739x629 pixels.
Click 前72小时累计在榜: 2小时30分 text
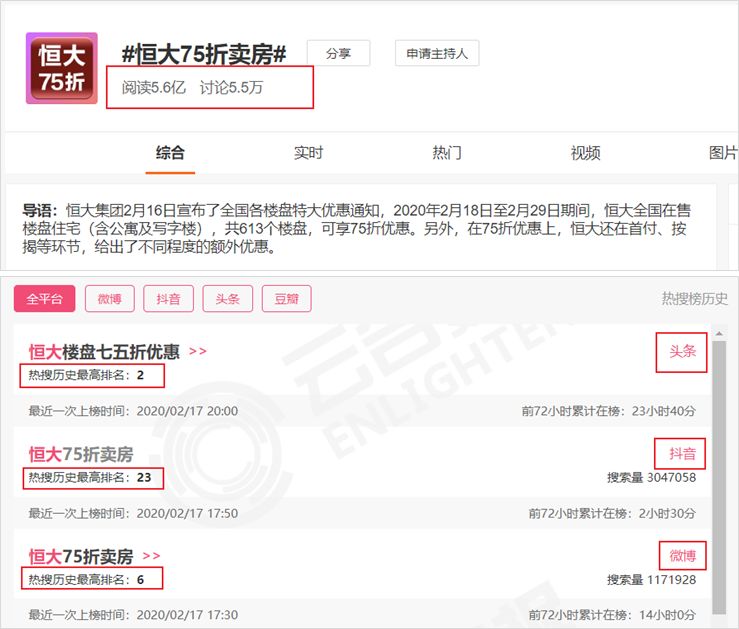coord(612,513)
